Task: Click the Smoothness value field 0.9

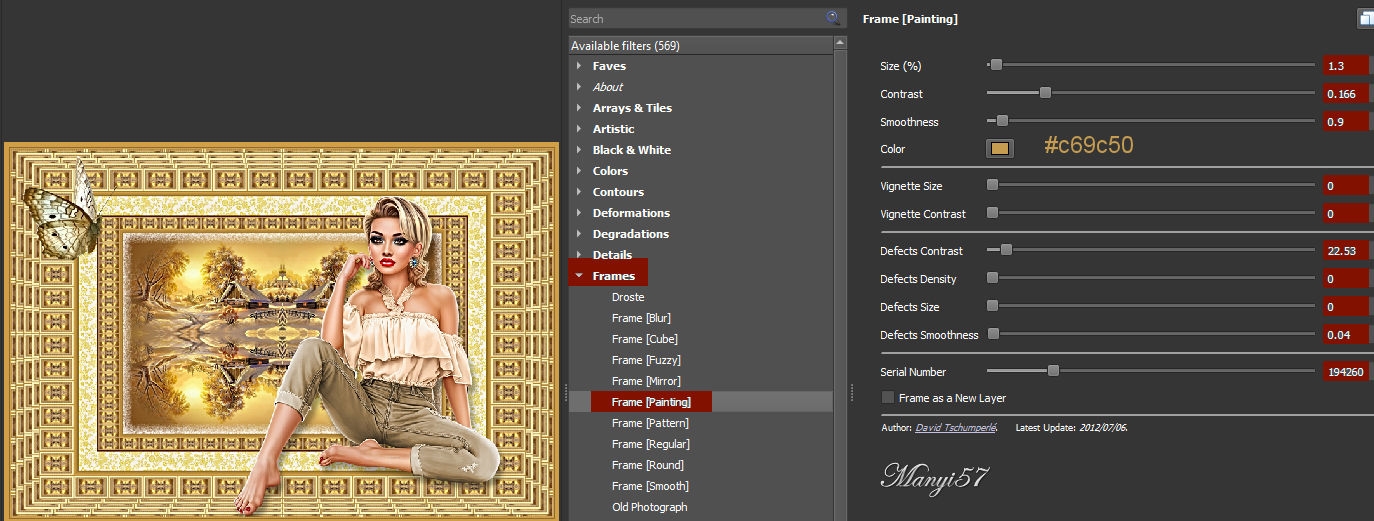Action: click(1345, 122)
